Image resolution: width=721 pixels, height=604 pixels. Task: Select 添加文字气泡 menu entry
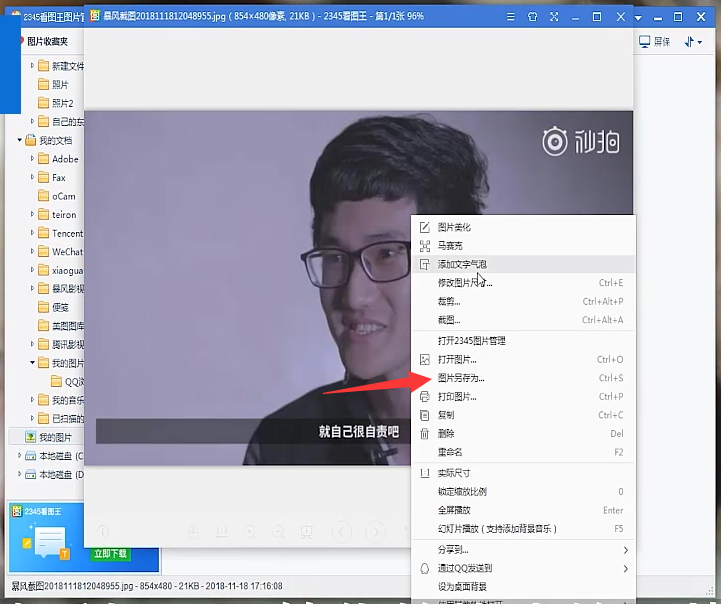[462, 264]
